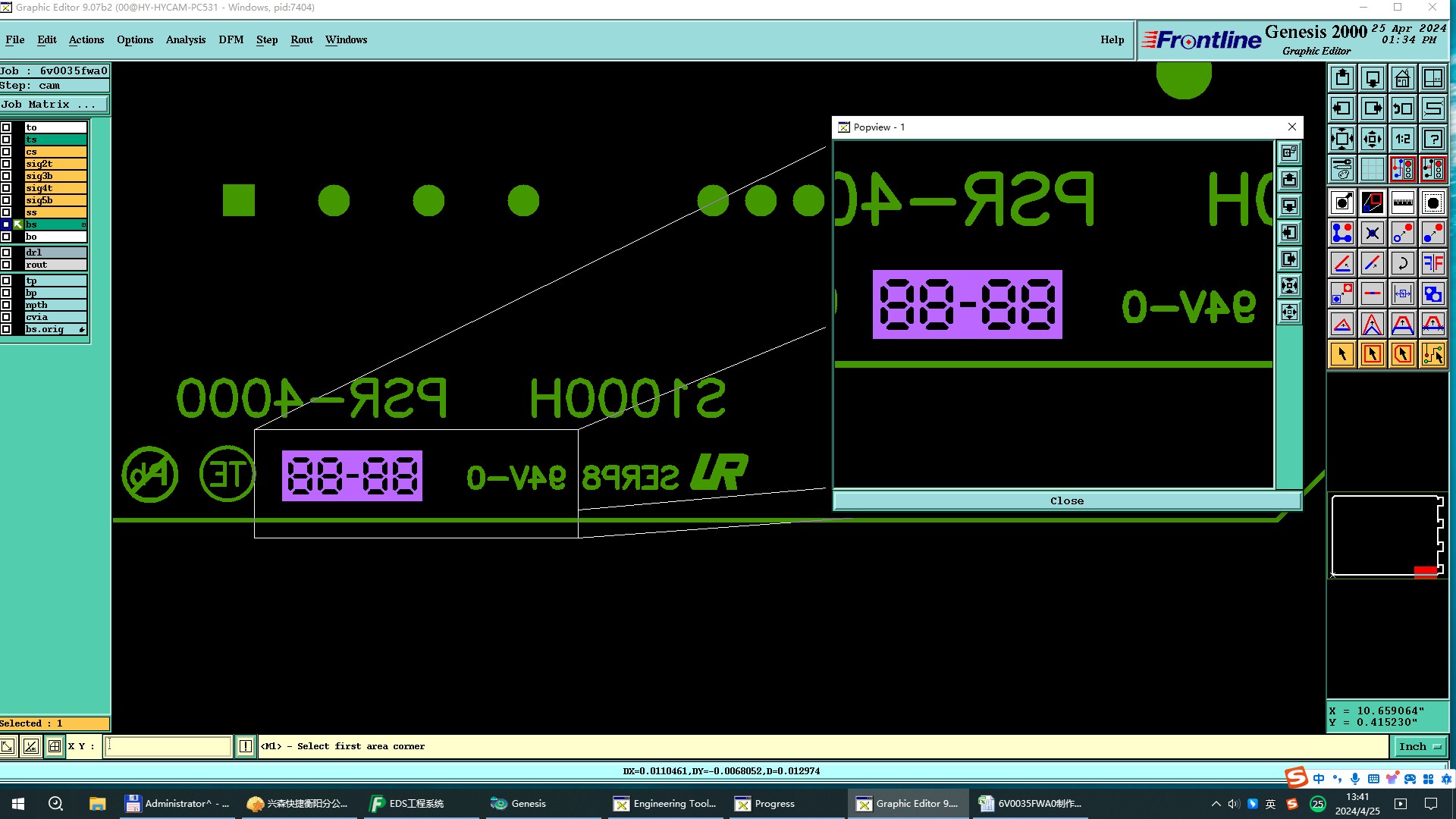The height and width of the screenshot is (819, 1456).
Task: Click the question mark query icon
Action: [1433, 139]
